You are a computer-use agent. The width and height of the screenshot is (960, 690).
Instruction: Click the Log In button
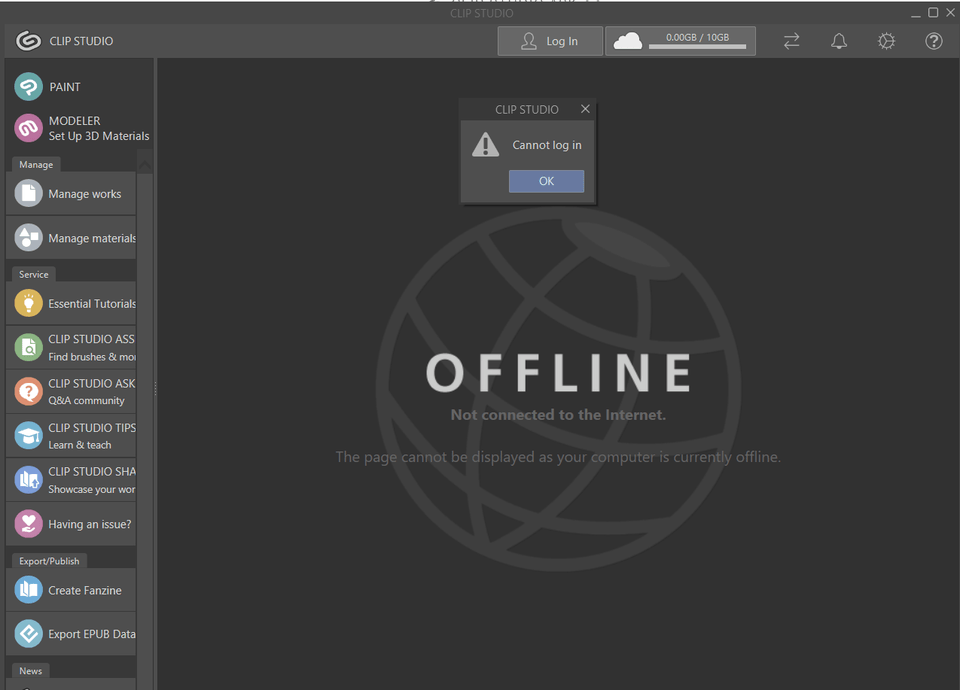pos(550,41)
